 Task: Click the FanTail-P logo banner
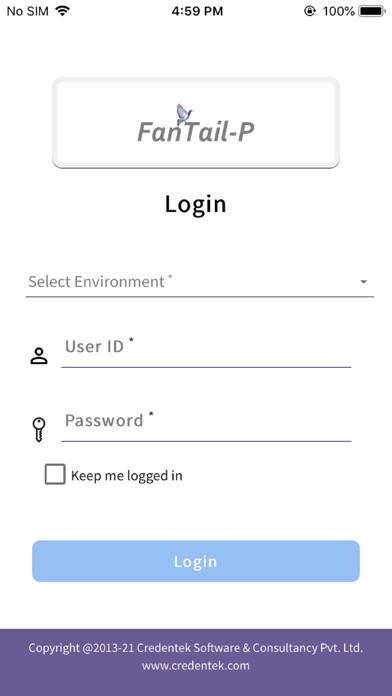[196, 123]
